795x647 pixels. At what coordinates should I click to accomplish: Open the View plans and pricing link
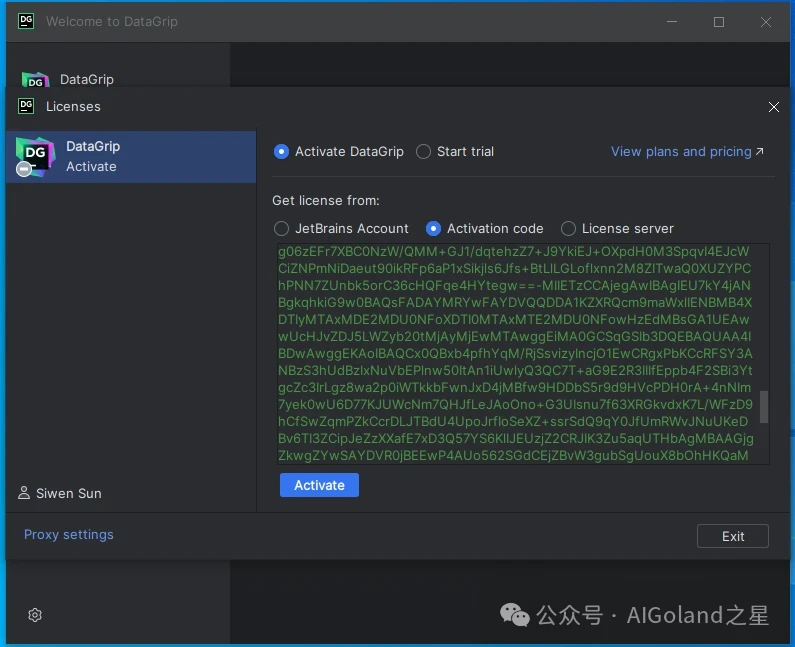point(686,152)
